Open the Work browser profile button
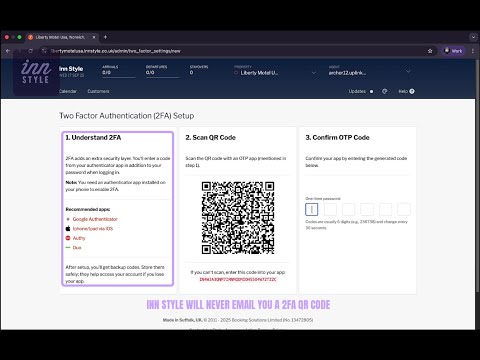 pyautogui.click(x=453, y=51)
